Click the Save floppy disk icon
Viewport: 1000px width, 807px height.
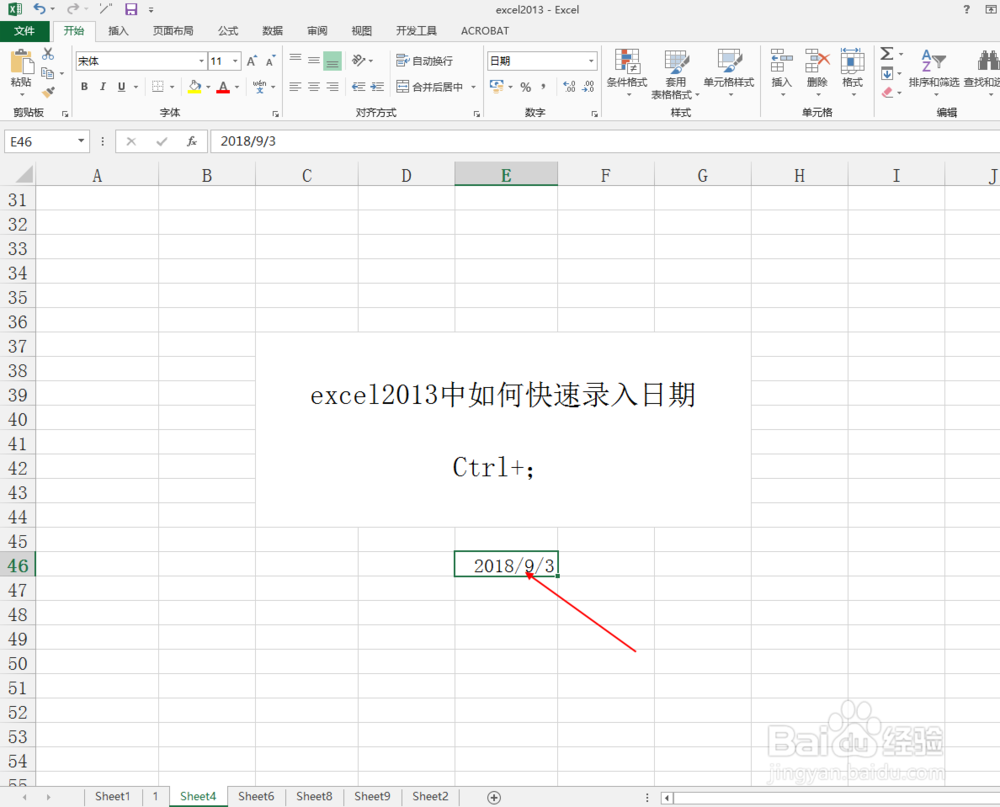tap(131, 9)
